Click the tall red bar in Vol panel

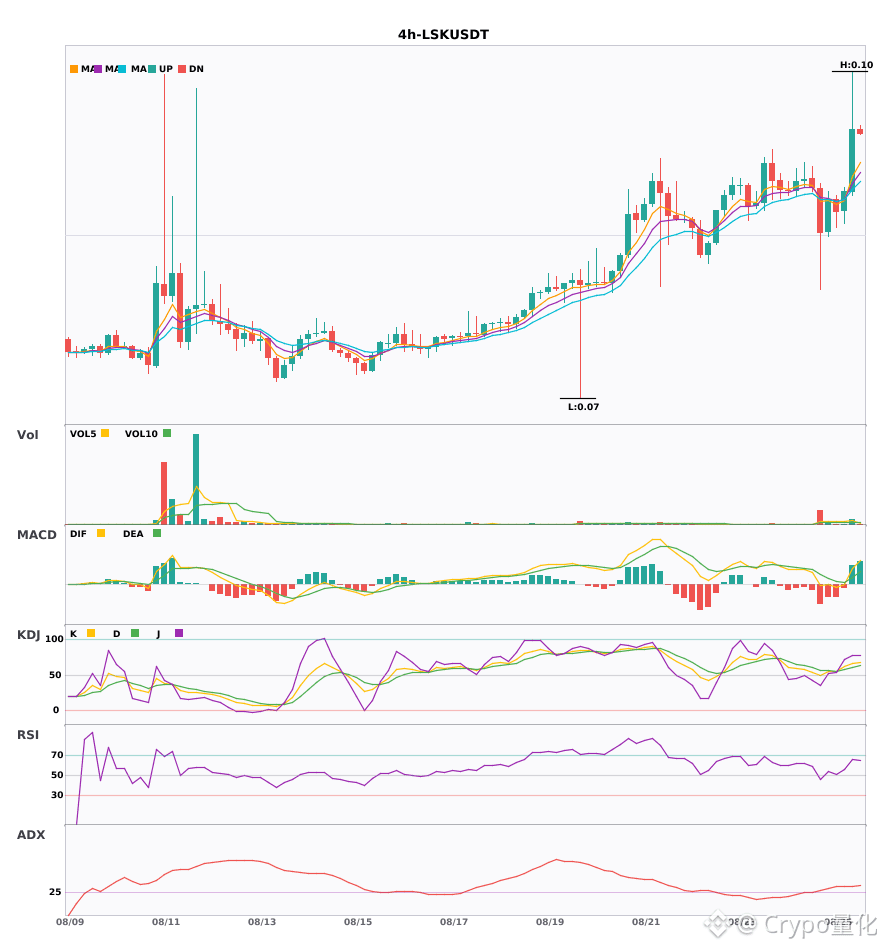pyautogui.click(x=164, y=493)
